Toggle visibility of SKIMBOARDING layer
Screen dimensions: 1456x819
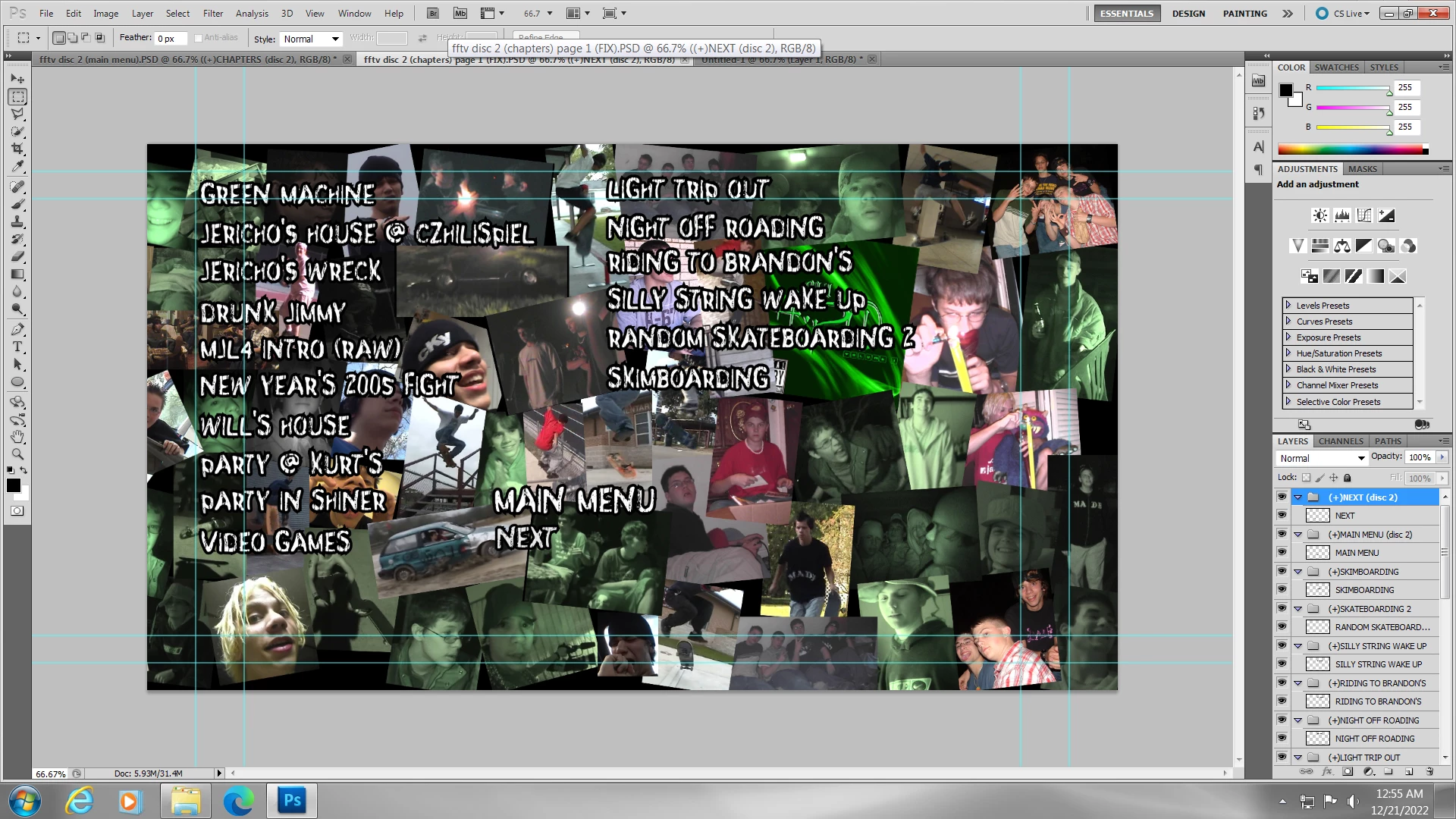pos(1282,590)
